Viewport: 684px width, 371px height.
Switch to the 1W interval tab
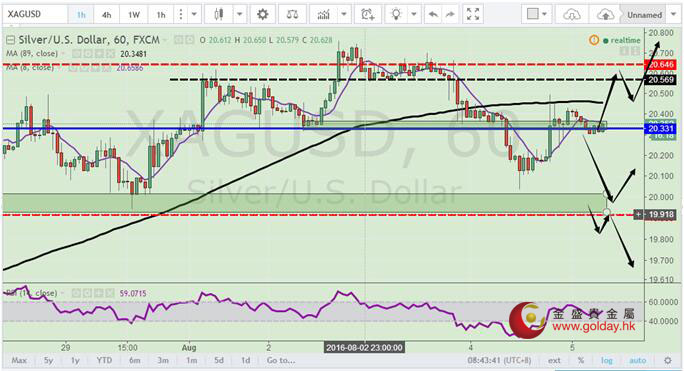pos(133,15)
